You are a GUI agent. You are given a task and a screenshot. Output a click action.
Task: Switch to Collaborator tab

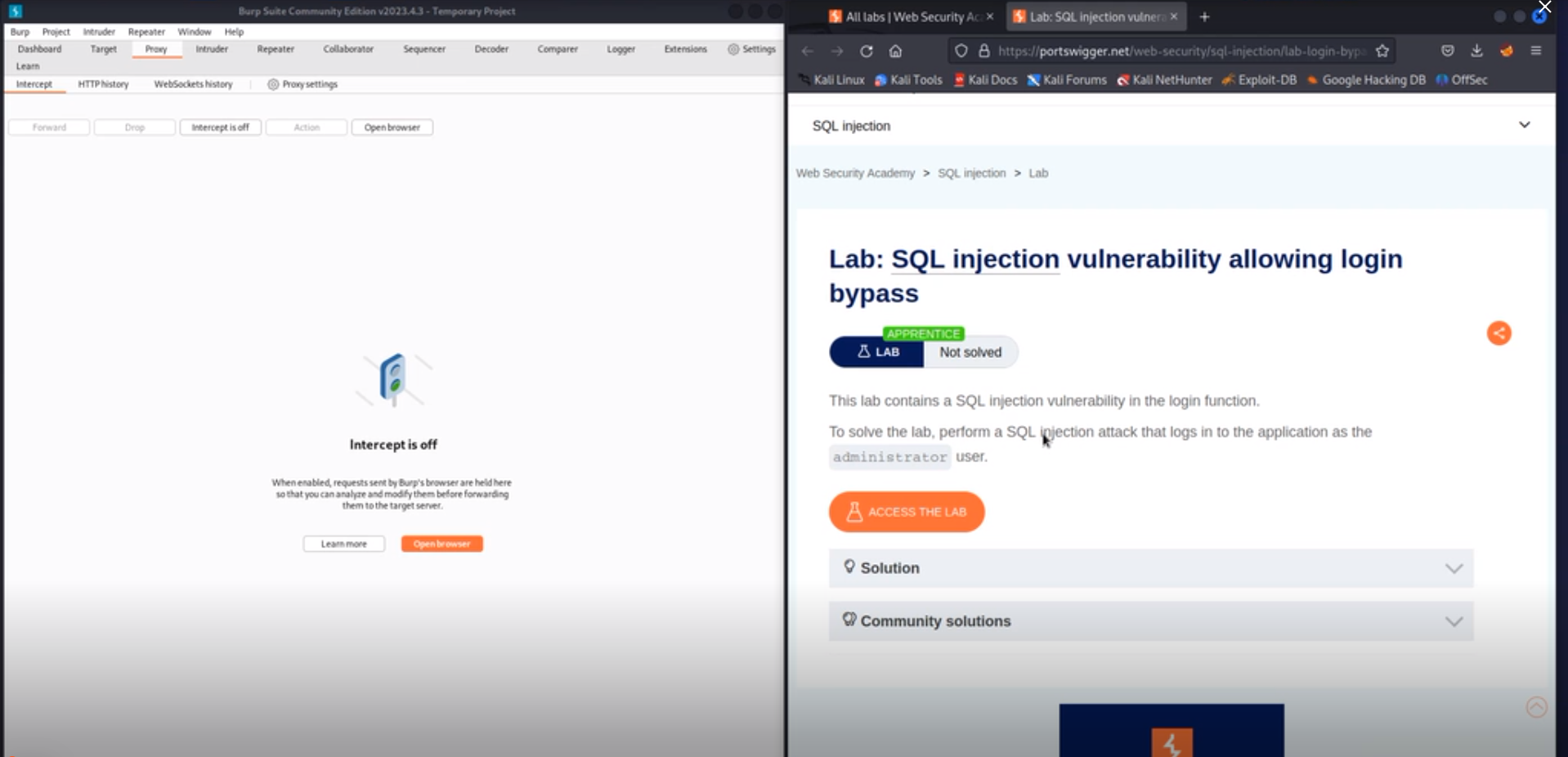coord(348,49)
